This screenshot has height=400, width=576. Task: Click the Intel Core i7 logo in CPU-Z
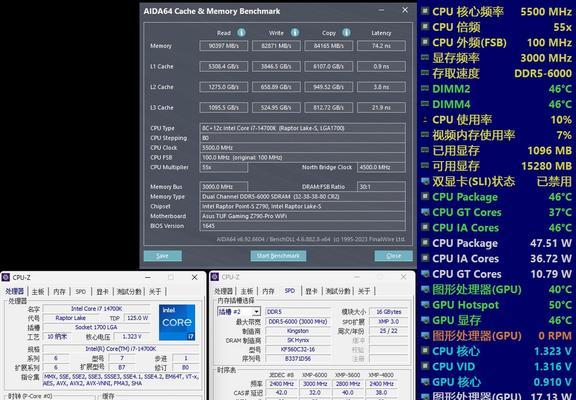177,322
